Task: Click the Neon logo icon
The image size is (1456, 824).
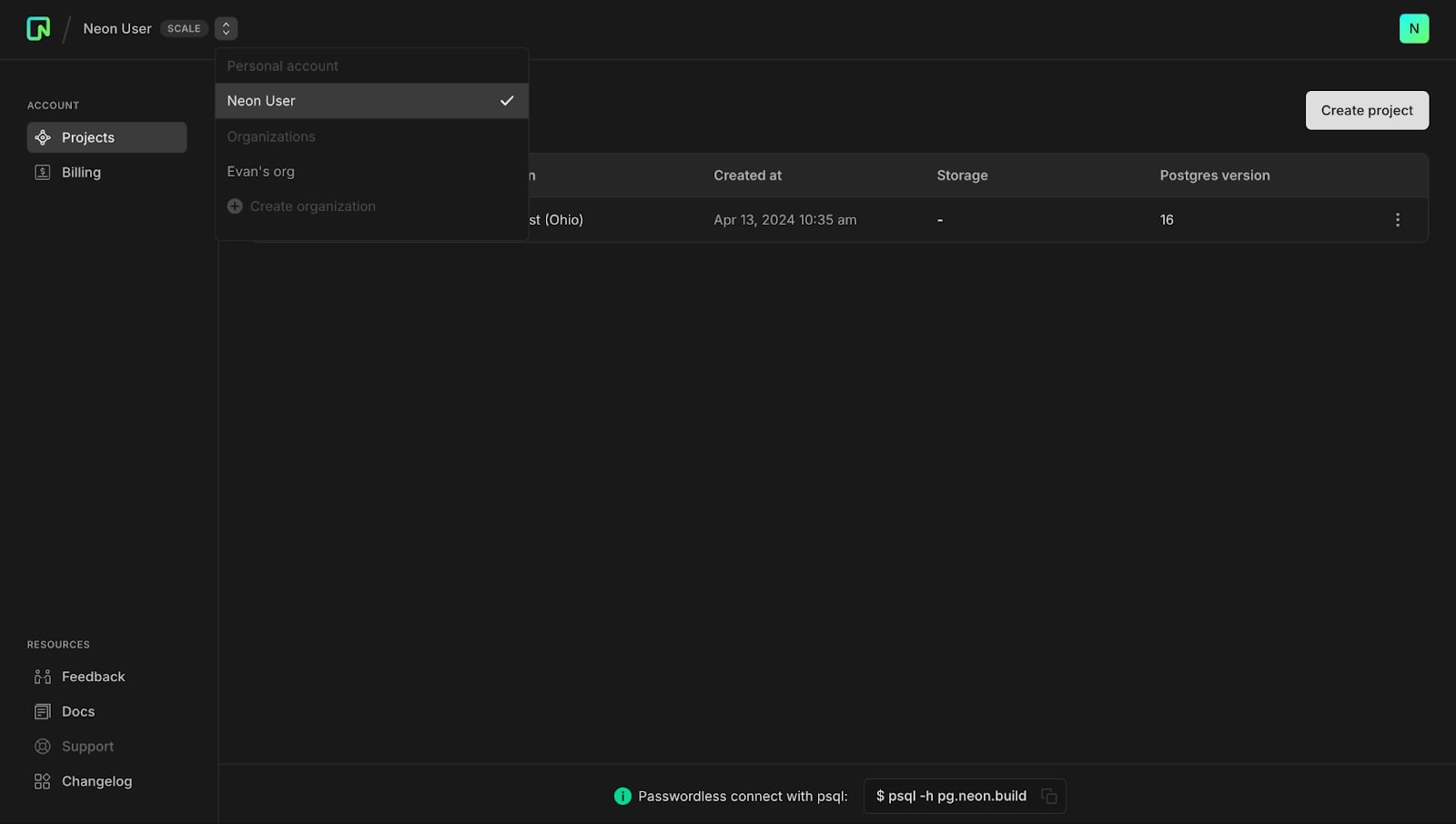Action: 38,29
